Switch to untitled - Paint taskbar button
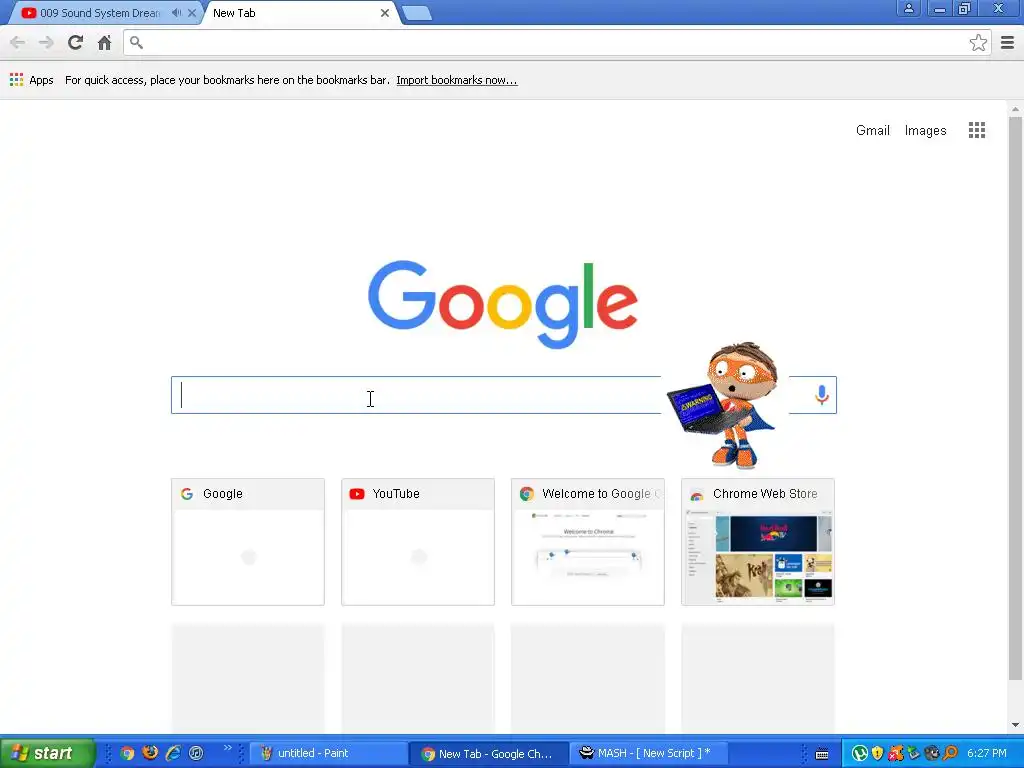 [x=328, y=754]
